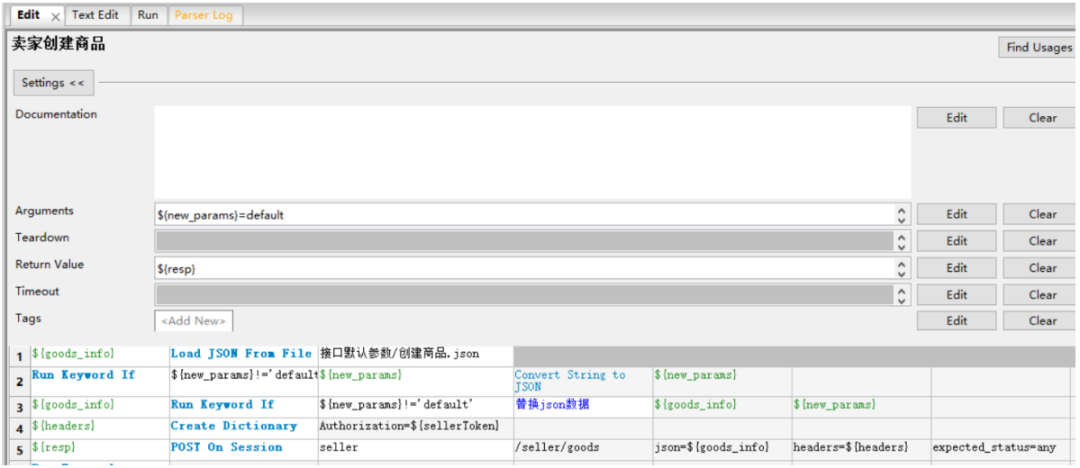Select row 3 header in the grid

[x=21, y=406]
